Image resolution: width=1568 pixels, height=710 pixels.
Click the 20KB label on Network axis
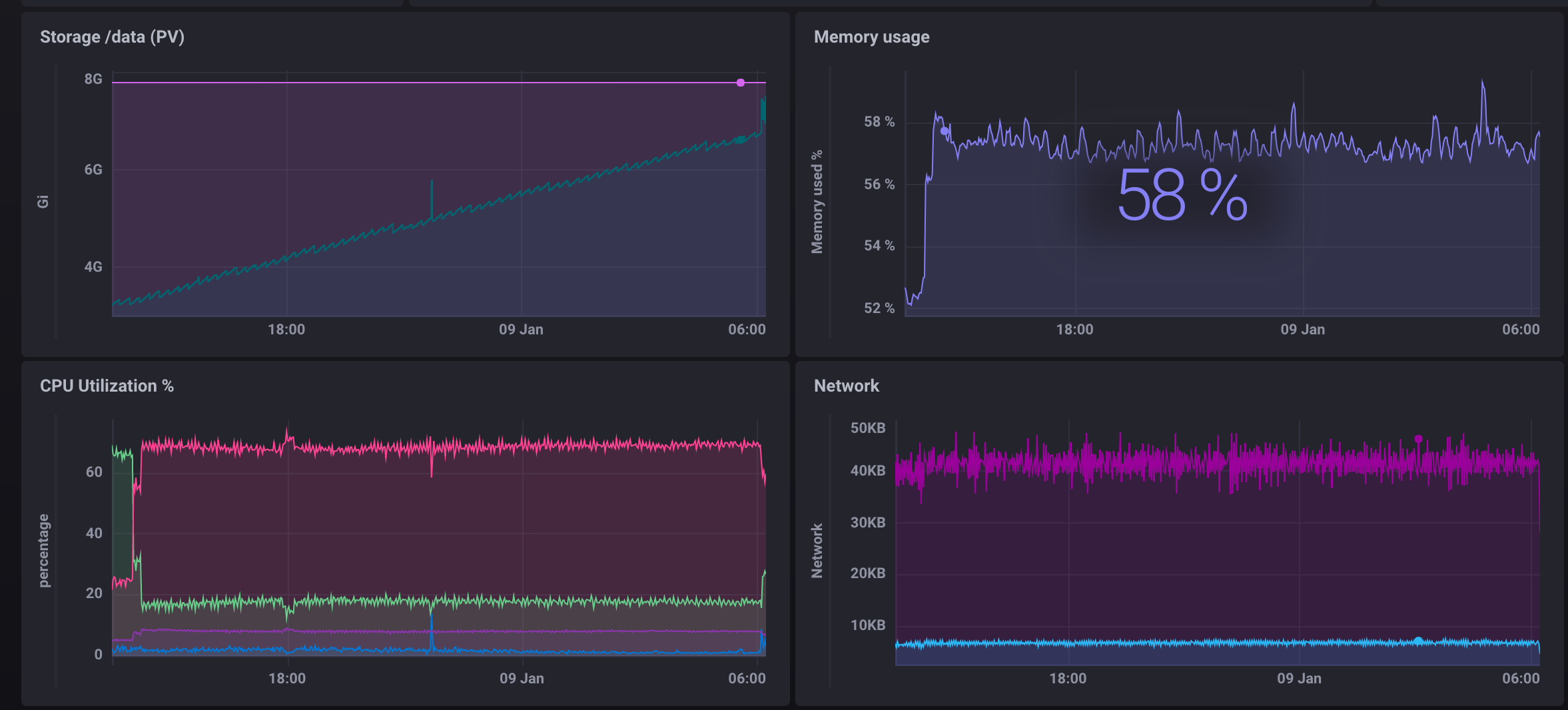[868, 573]
